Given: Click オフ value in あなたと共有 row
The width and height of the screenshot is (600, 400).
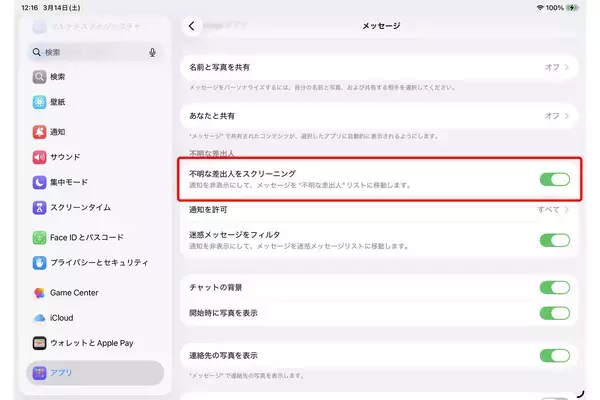Looking at the screenshot, I should 552,116.
